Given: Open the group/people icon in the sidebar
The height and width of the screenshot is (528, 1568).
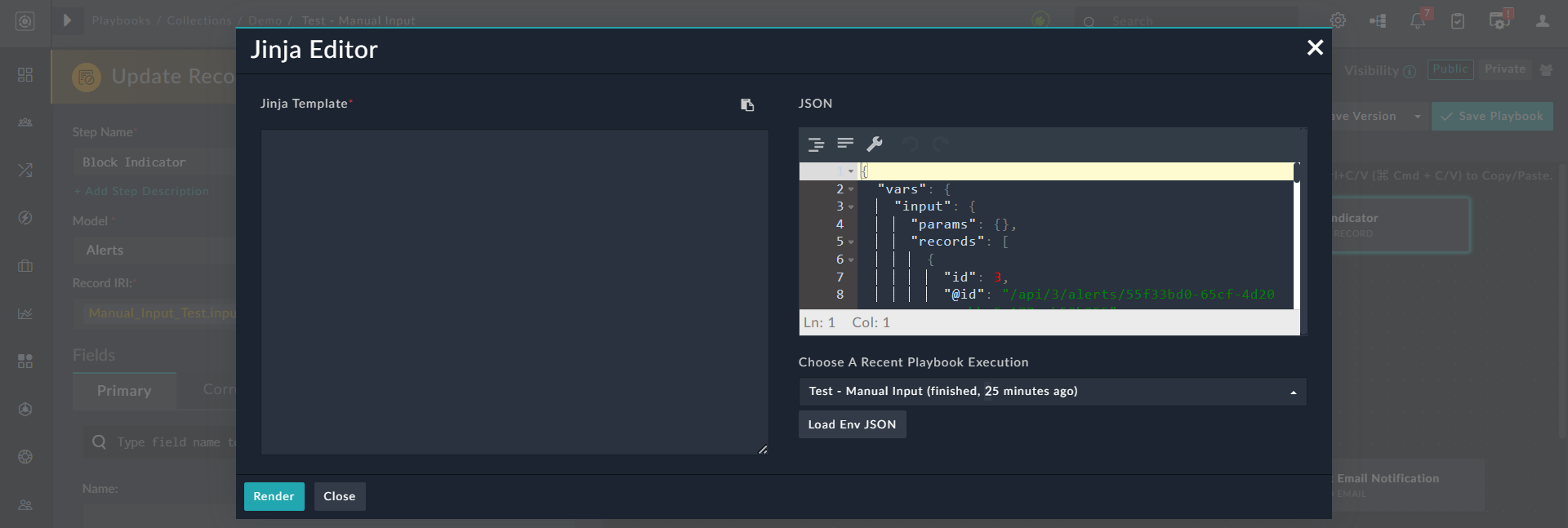Looking at the screenshot, I should pyautogui.click(x=25, y=122).
